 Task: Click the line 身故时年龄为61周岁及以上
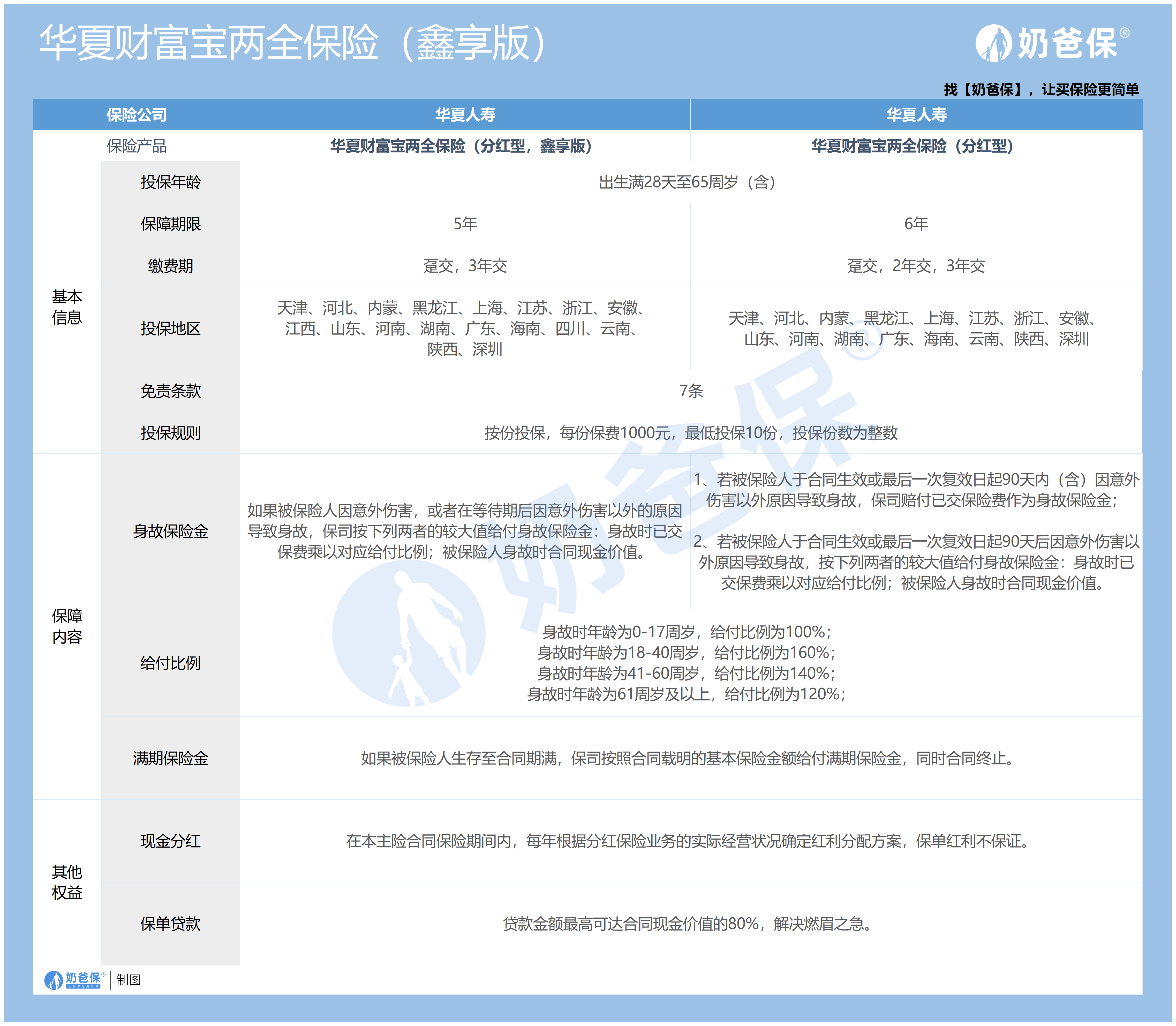point(687,694)
